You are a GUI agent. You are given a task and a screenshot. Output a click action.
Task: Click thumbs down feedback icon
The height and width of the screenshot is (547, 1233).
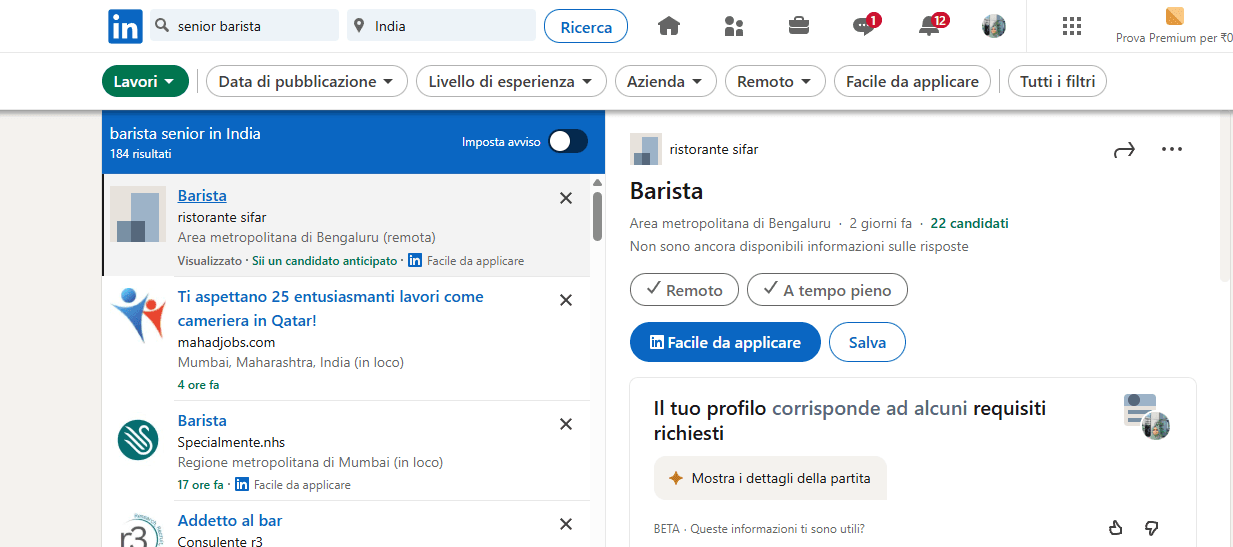tap(1152, 528)
